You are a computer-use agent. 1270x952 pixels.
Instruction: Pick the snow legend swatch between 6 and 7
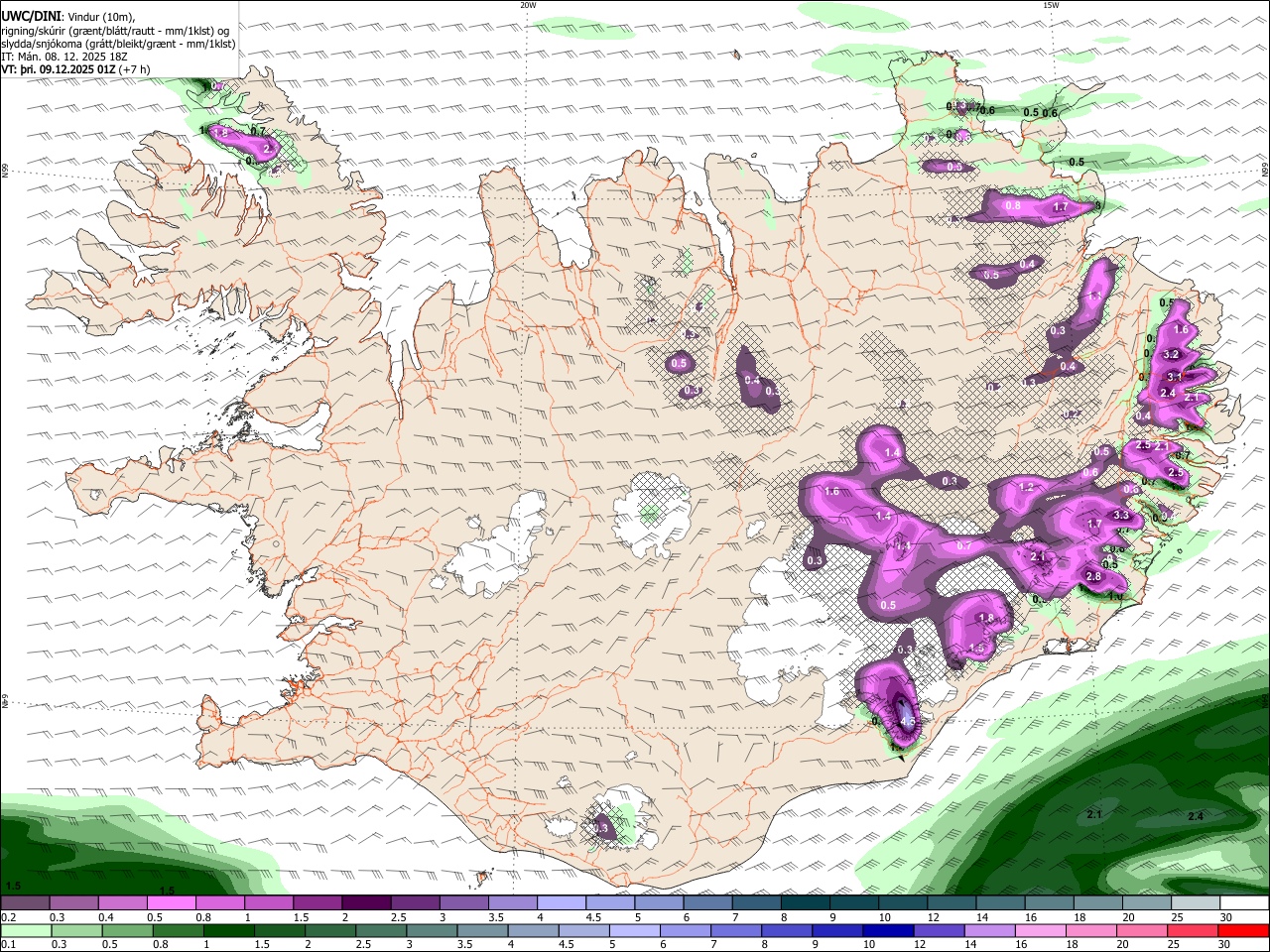[708, 903]
